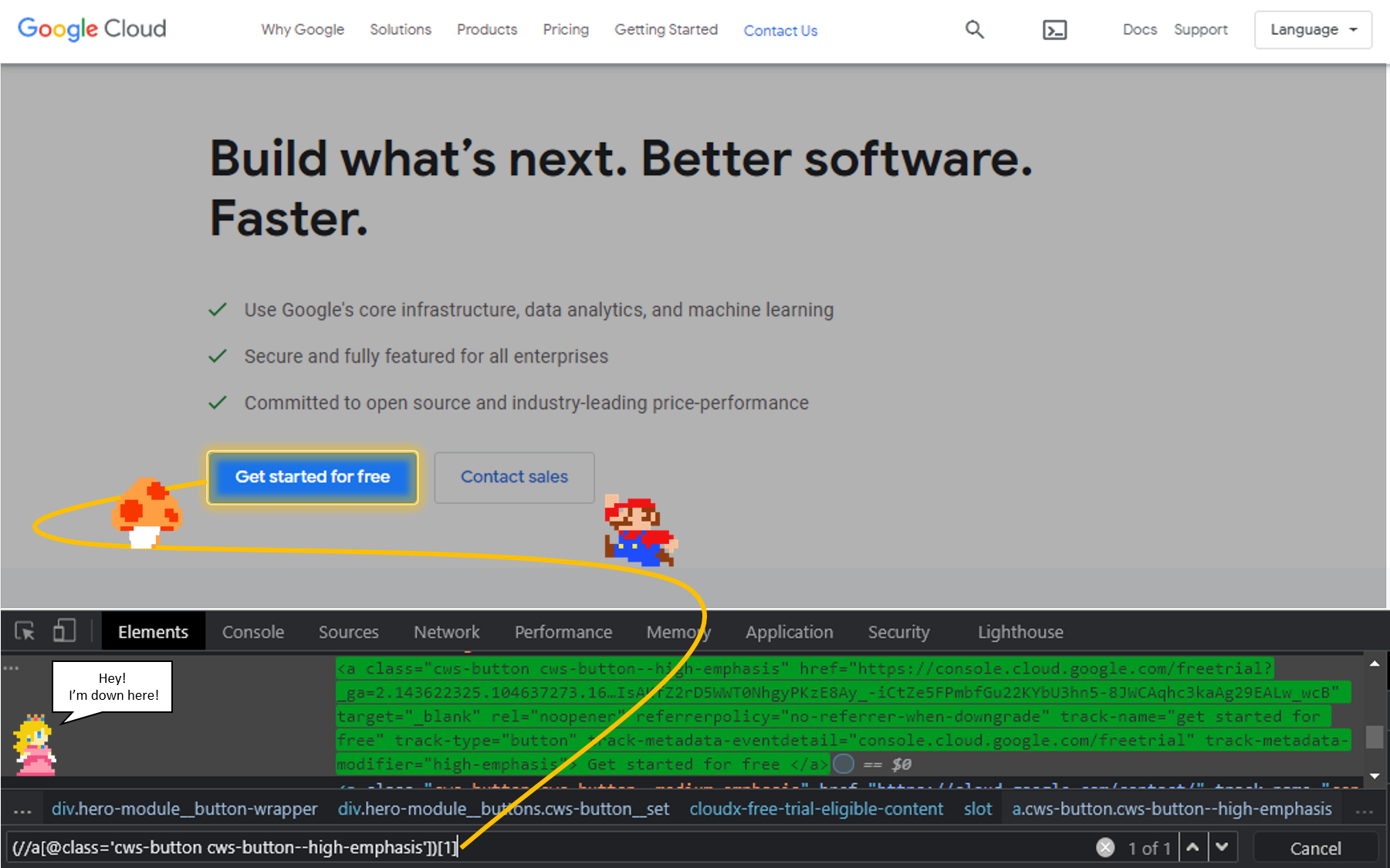1390x868 pixels.
Task: Switch to the Console tab
Action: coord(253,632)
